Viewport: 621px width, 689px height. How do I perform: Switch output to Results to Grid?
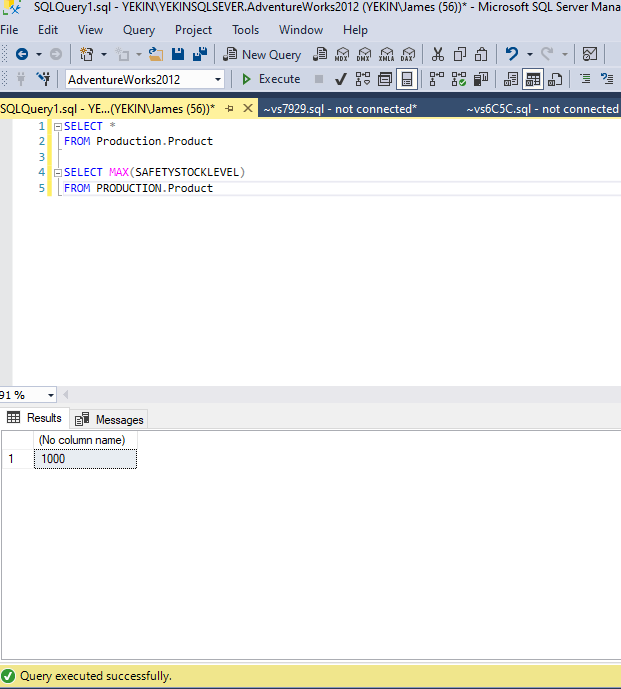pos(533,80)
